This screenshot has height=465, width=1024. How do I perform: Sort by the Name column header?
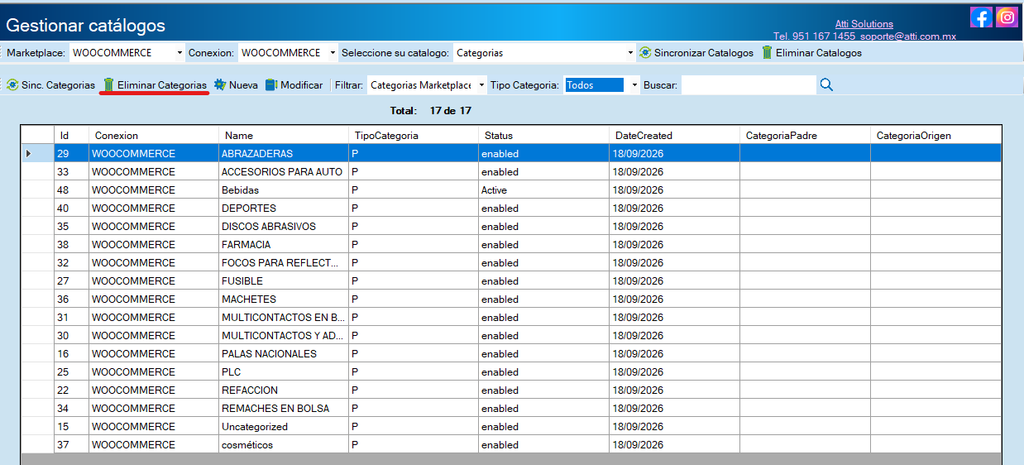pos(283,135)
